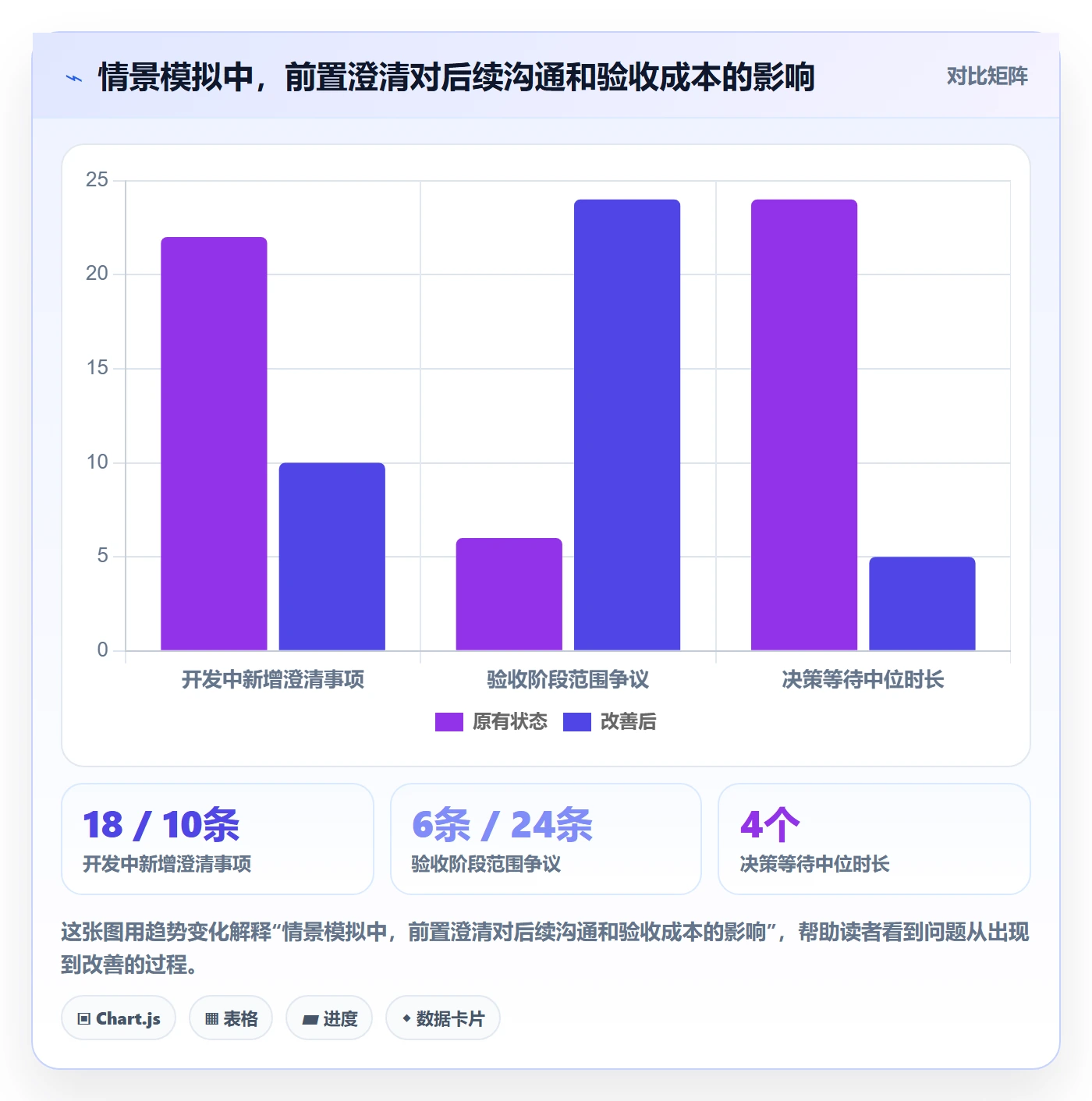Click the 18 / 10条 value

[161, 825]
